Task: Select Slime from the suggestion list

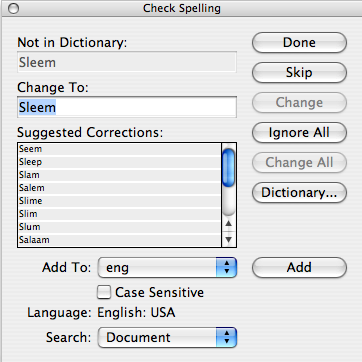Action: (x=119, y=201)
